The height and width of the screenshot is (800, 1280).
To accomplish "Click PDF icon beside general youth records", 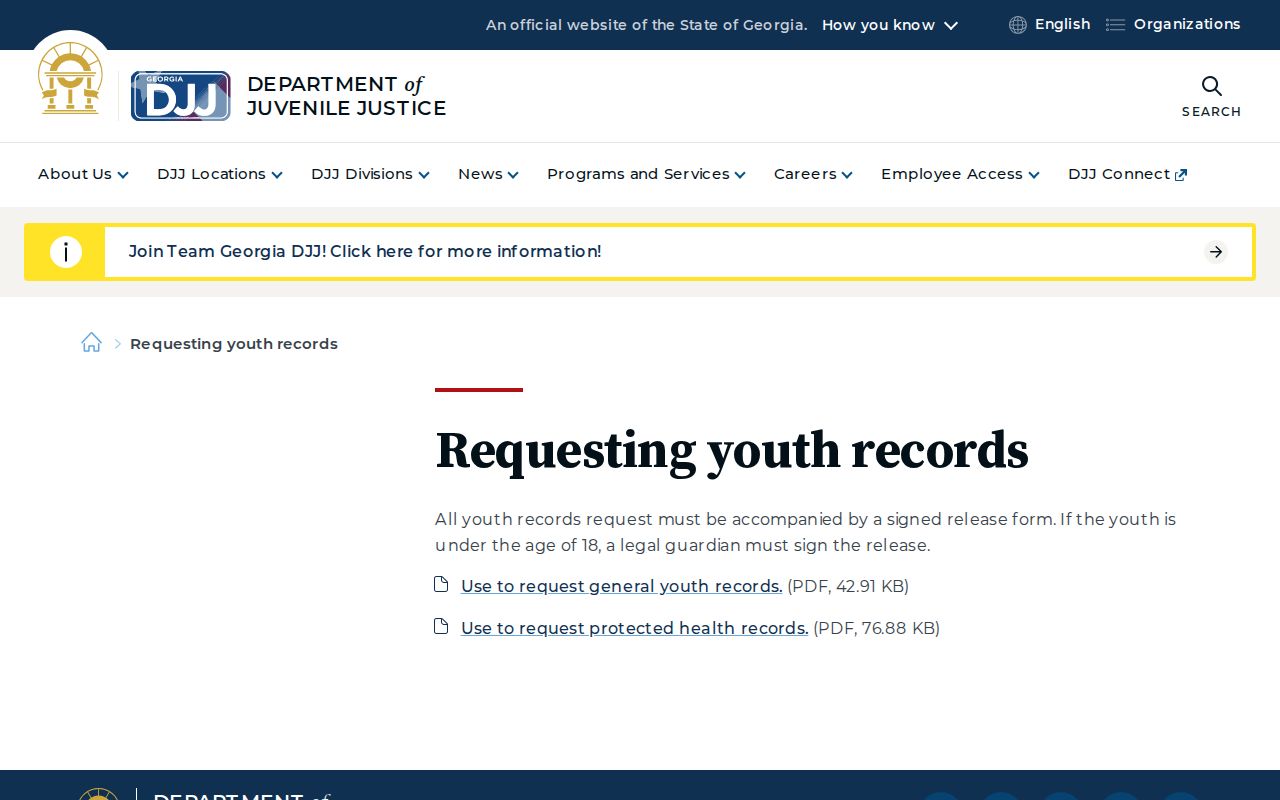I will click(441, 584).
